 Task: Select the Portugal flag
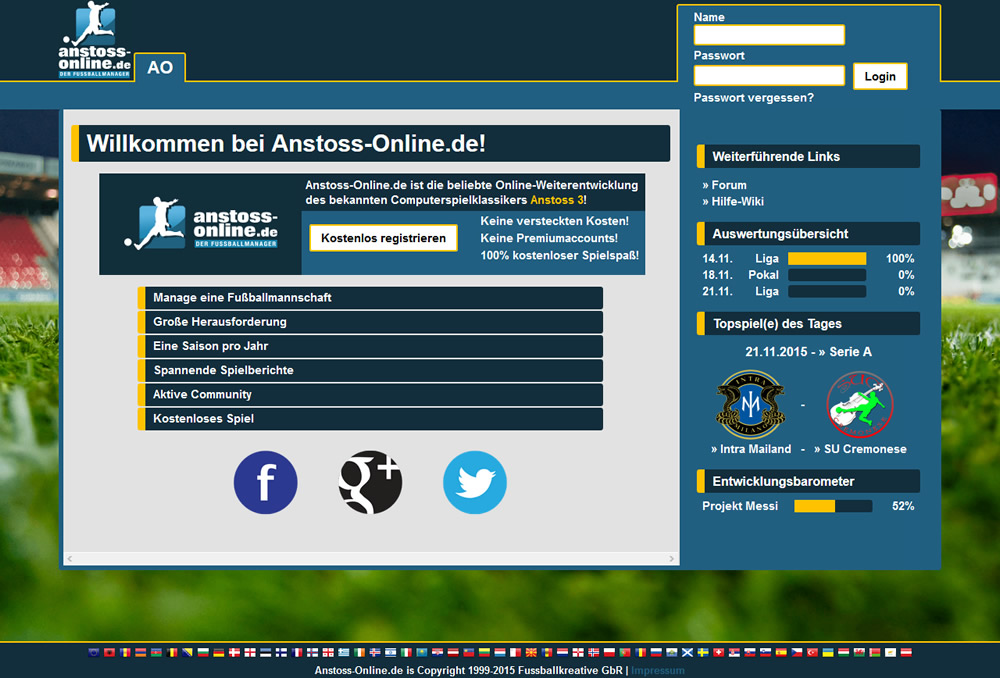625,652
